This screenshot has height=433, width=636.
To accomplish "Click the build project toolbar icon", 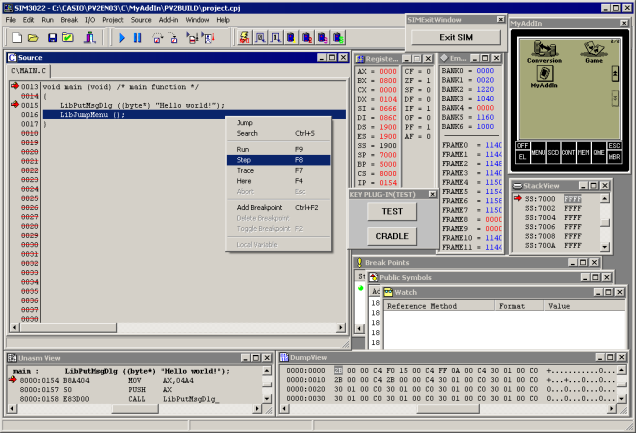I will point(90,38).
